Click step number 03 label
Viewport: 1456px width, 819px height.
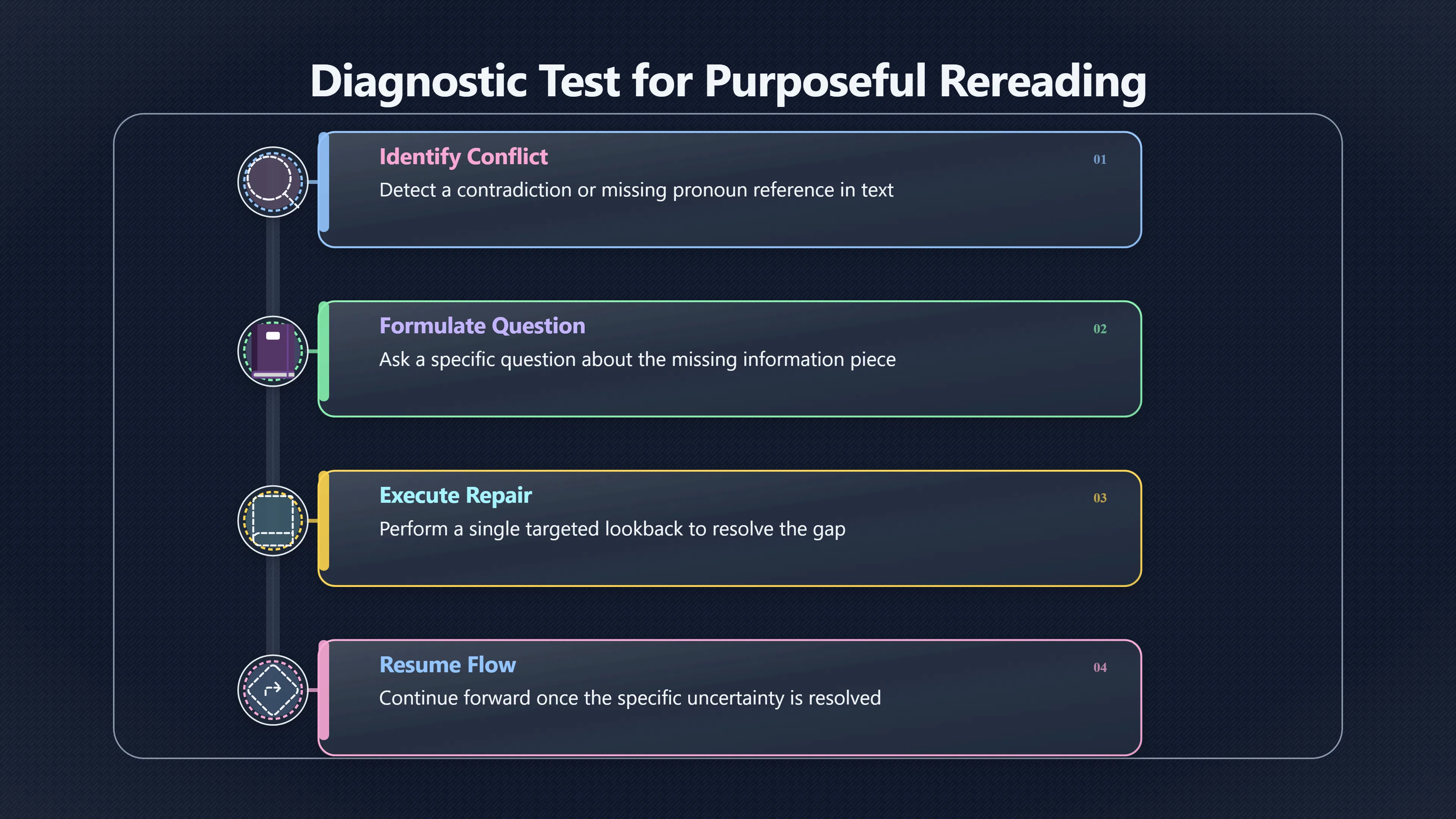click(x=1099, y=498)
